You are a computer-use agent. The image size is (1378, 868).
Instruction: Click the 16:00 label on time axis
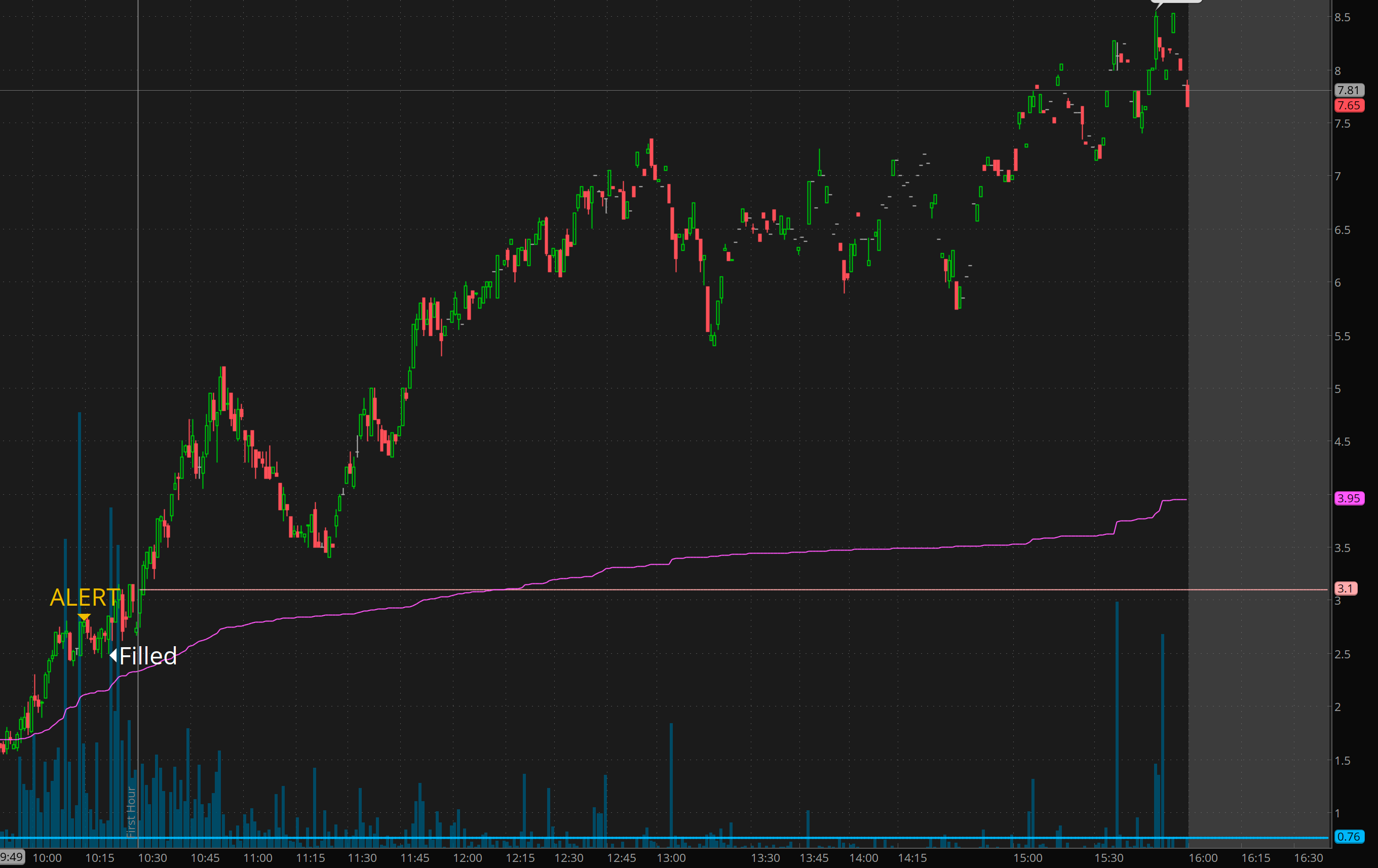[1203, 858]
